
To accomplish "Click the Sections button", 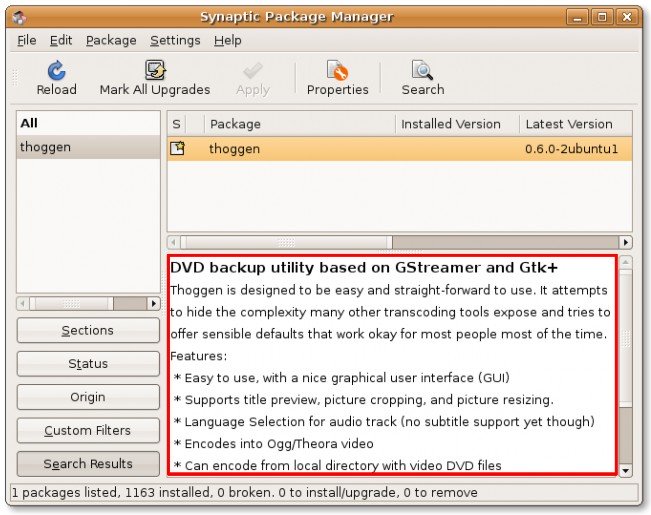I will pos(88,331).
